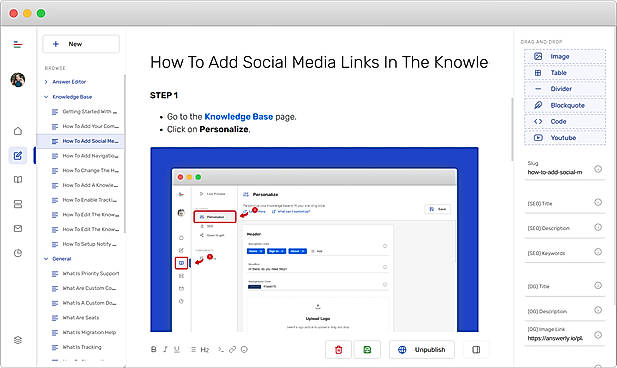Open the analytics pie chart icon

coord(18,253)
